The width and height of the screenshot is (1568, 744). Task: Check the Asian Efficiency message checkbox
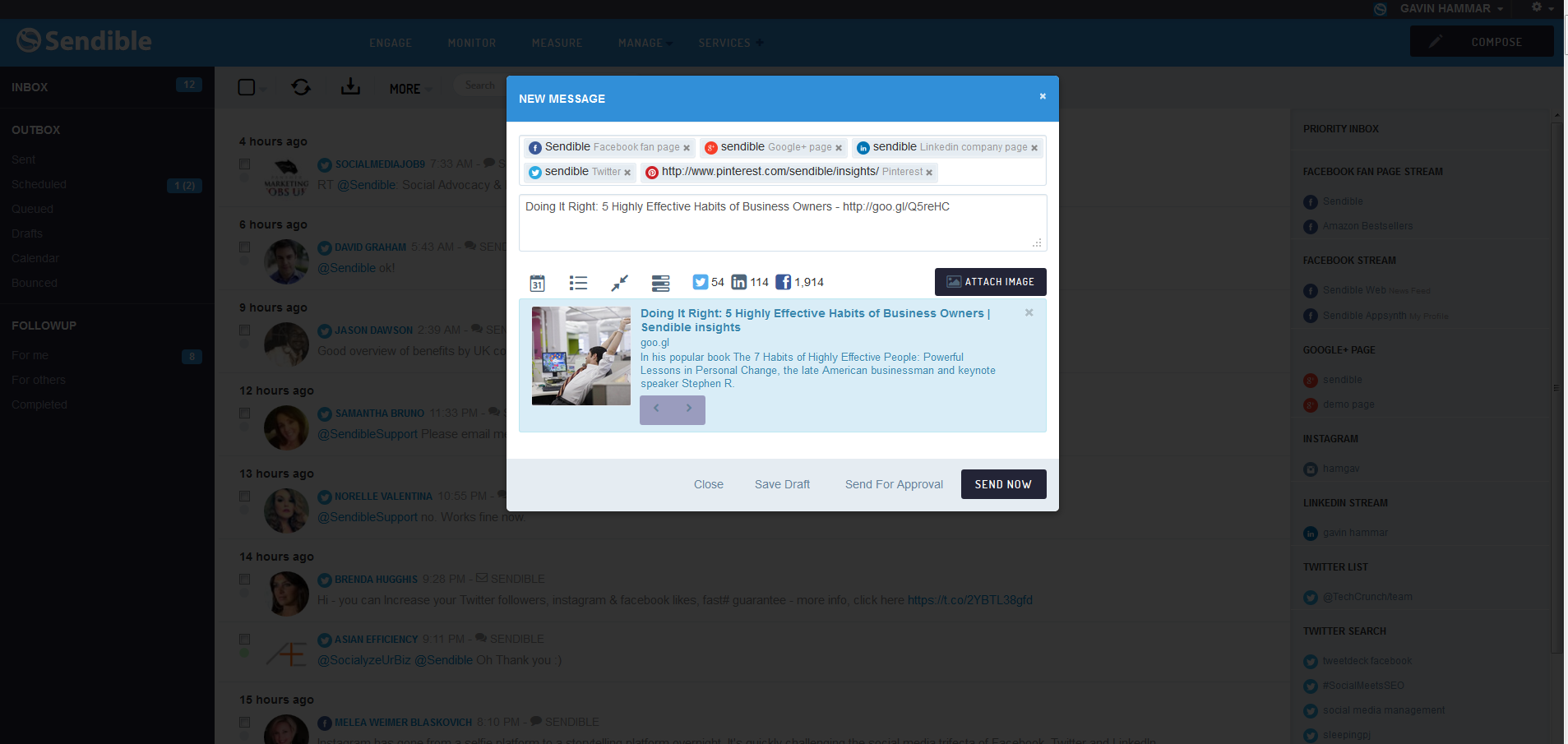click(244, 639)
